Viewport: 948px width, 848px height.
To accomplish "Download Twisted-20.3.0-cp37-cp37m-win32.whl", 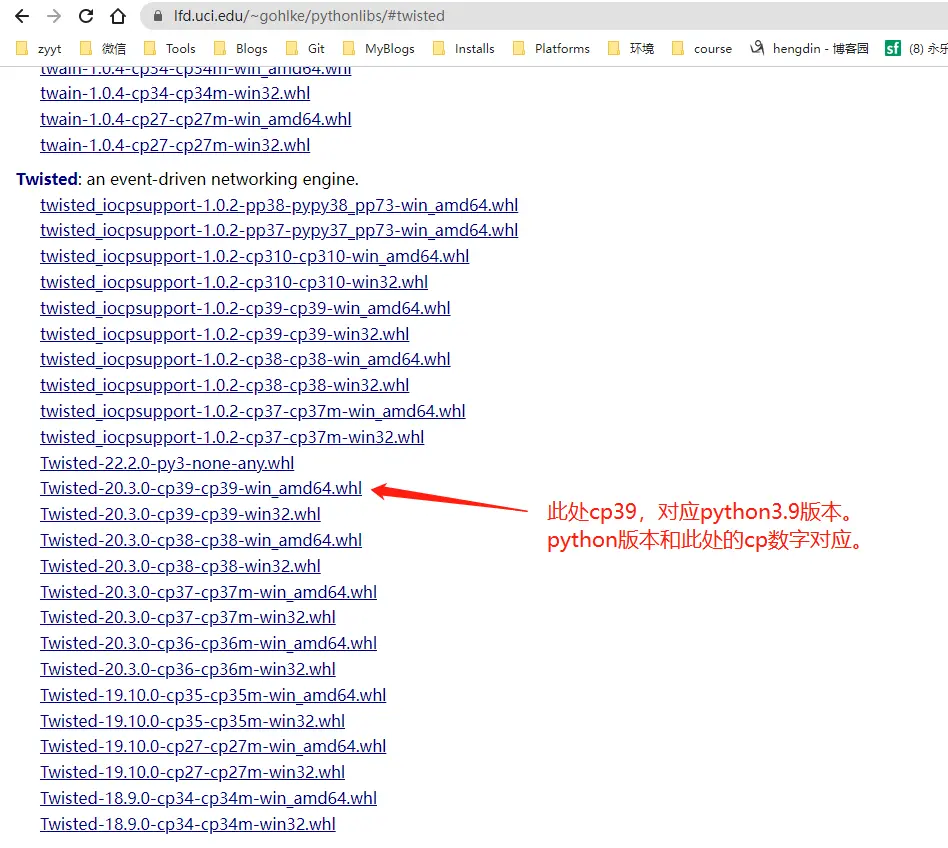I will click(187, 617).
